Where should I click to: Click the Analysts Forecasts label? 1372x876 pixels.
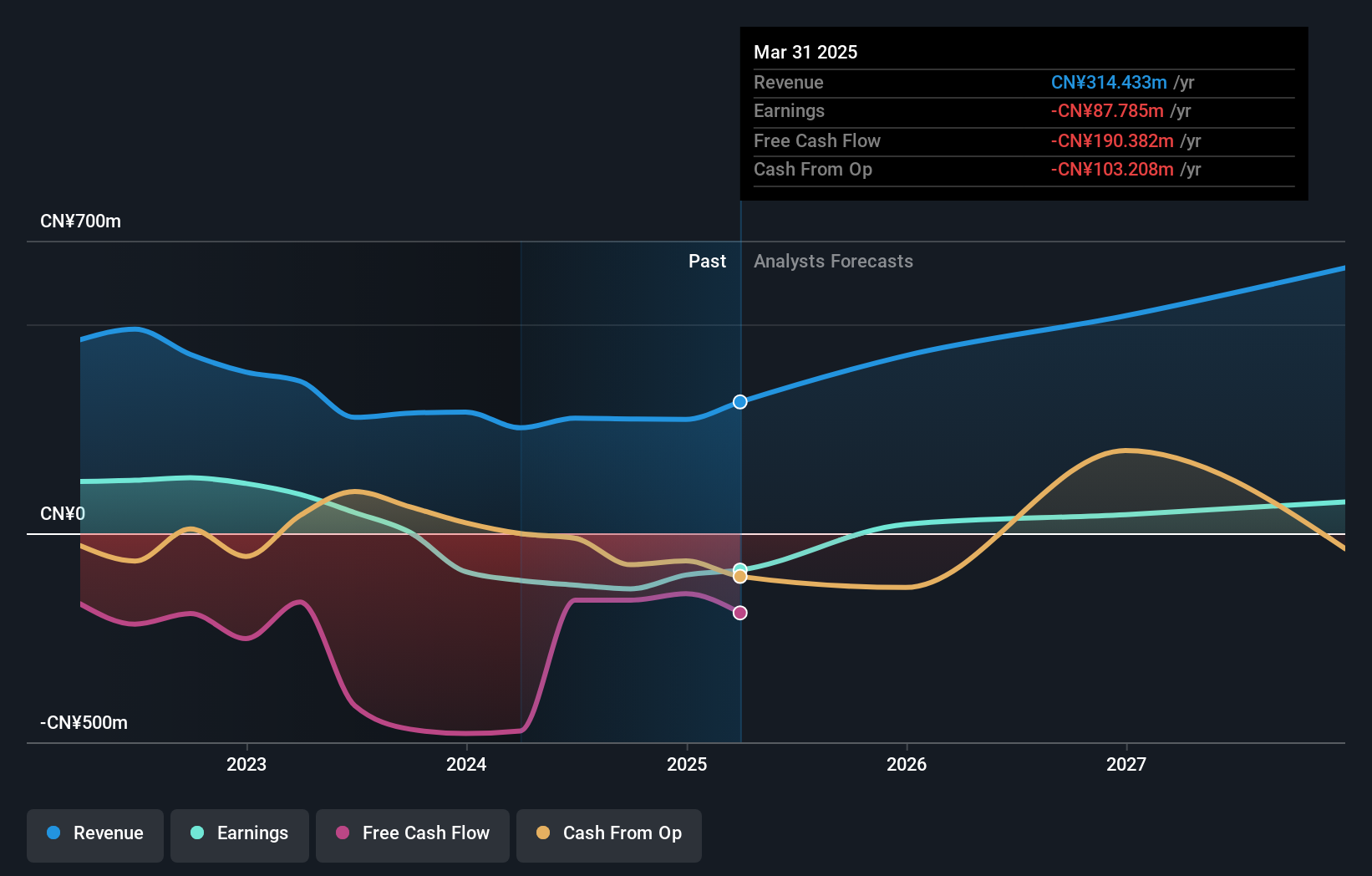(x=833, y=262)
